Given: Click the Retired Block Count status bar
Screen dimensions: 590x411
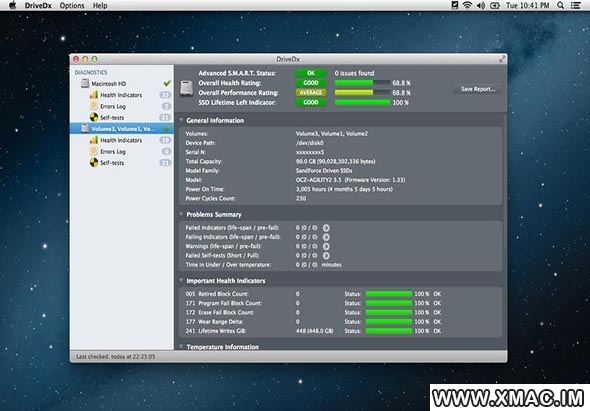Looking at the screenshot, I should pos(389,294).
